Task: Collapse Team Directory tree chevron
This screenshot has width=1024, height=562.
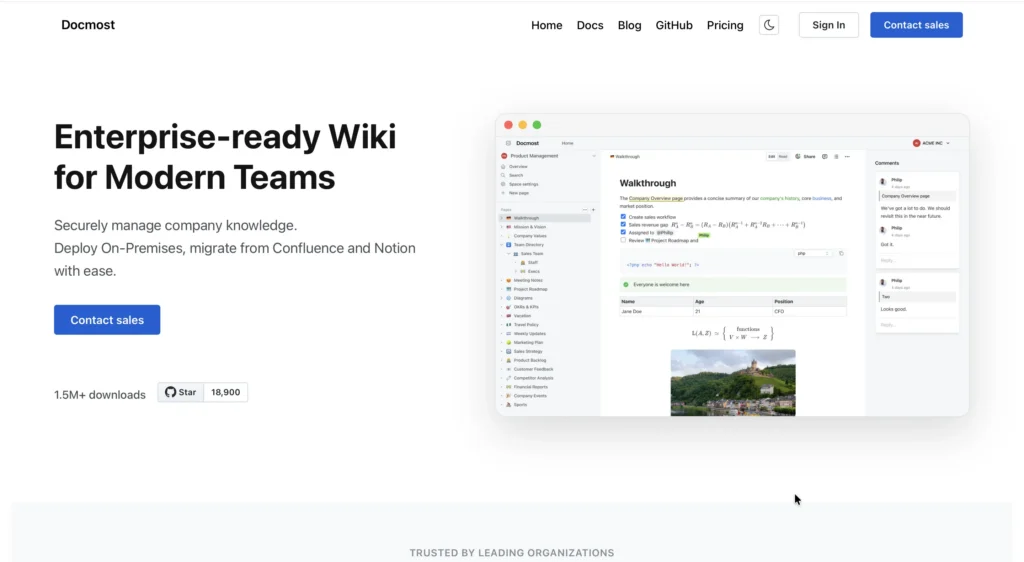Action: [x=502, y=245]
